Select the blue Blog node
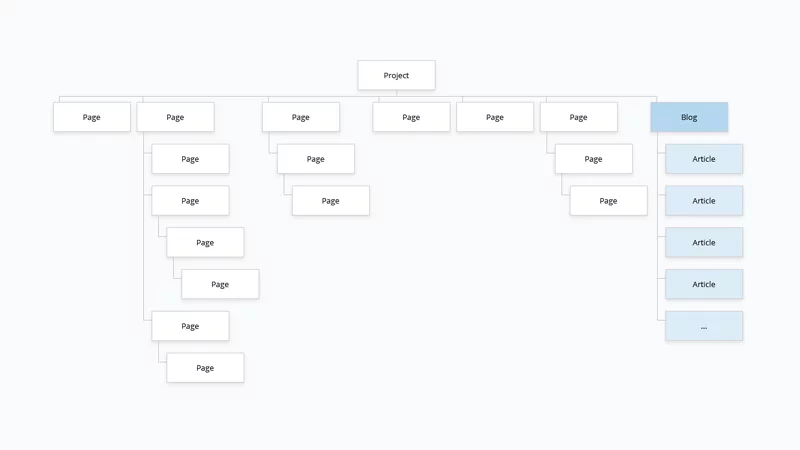The image size is (800, 450). (x=689, y=117)
